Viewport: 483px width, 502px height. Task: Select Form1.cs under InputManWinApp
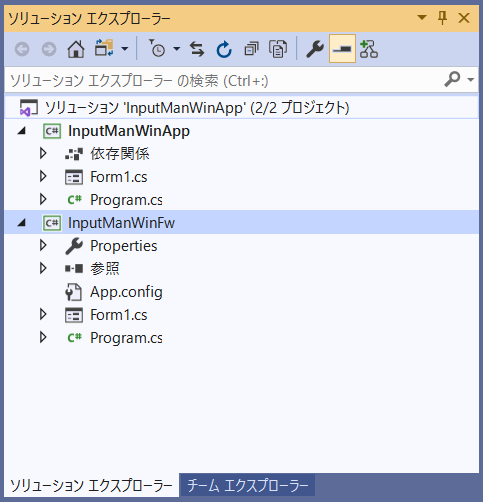point(119,177)
